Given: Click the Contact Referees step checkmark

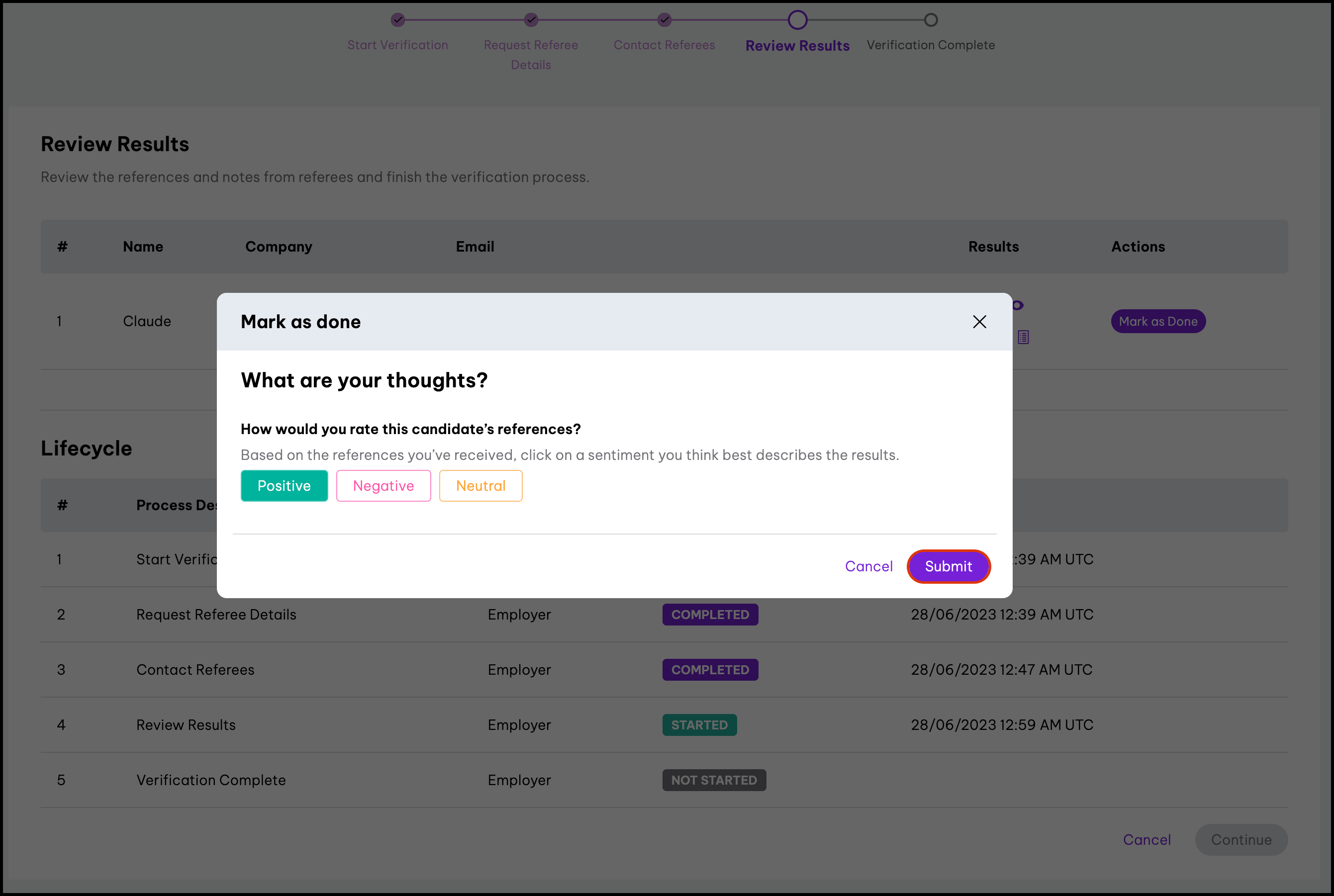Looking at the screenshot, I should tap(664, 20).
